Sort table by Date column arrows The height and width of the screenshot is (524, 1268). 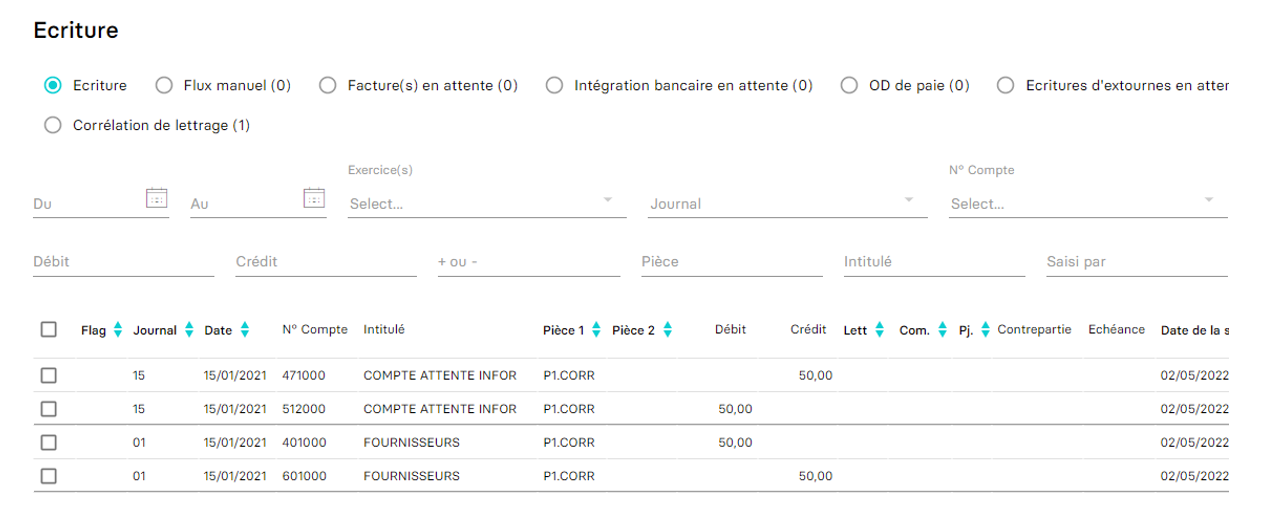(245, 330)
